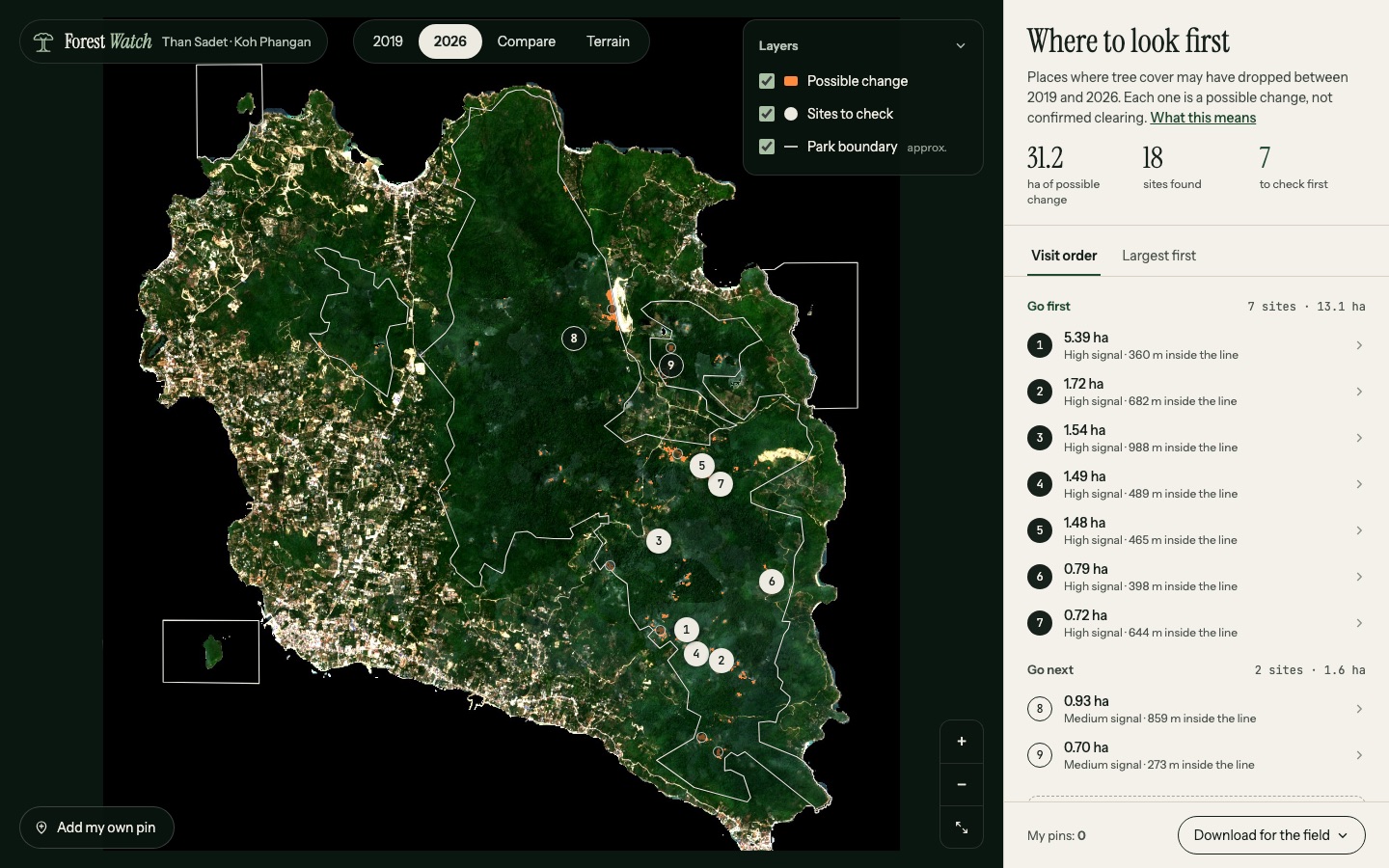Switch to the Largest first tab
Image resolution: width=1389 pixels, height=868 pixels.
pyautogui.click(x=1158, y=256)
